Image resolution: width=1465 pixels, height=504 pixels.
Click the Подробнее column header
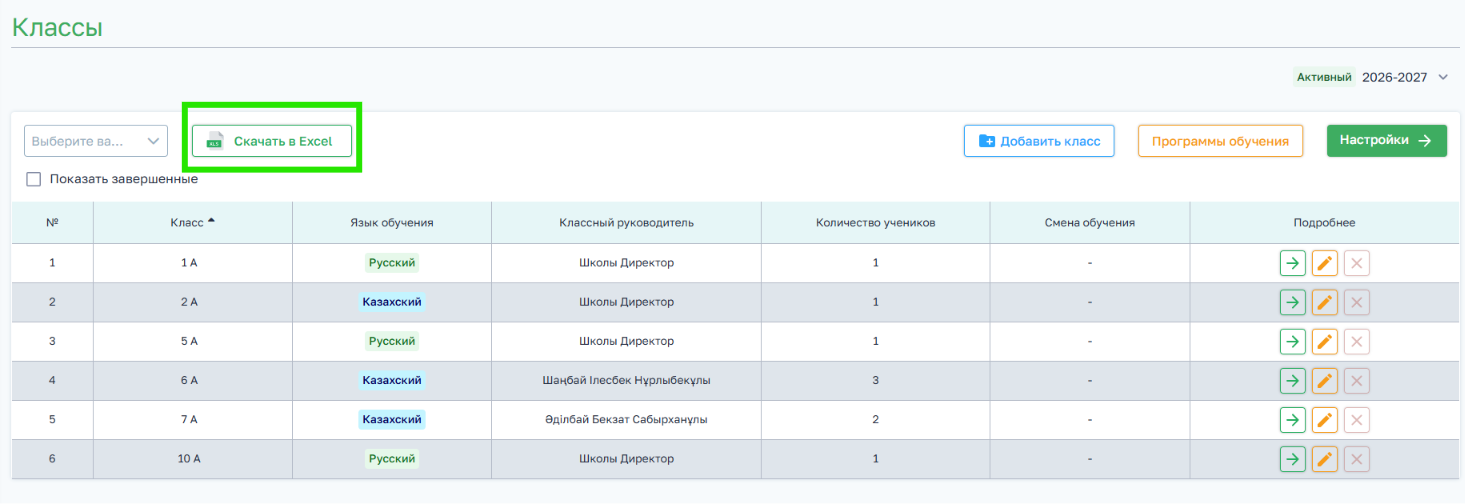tap(1325, 222)
